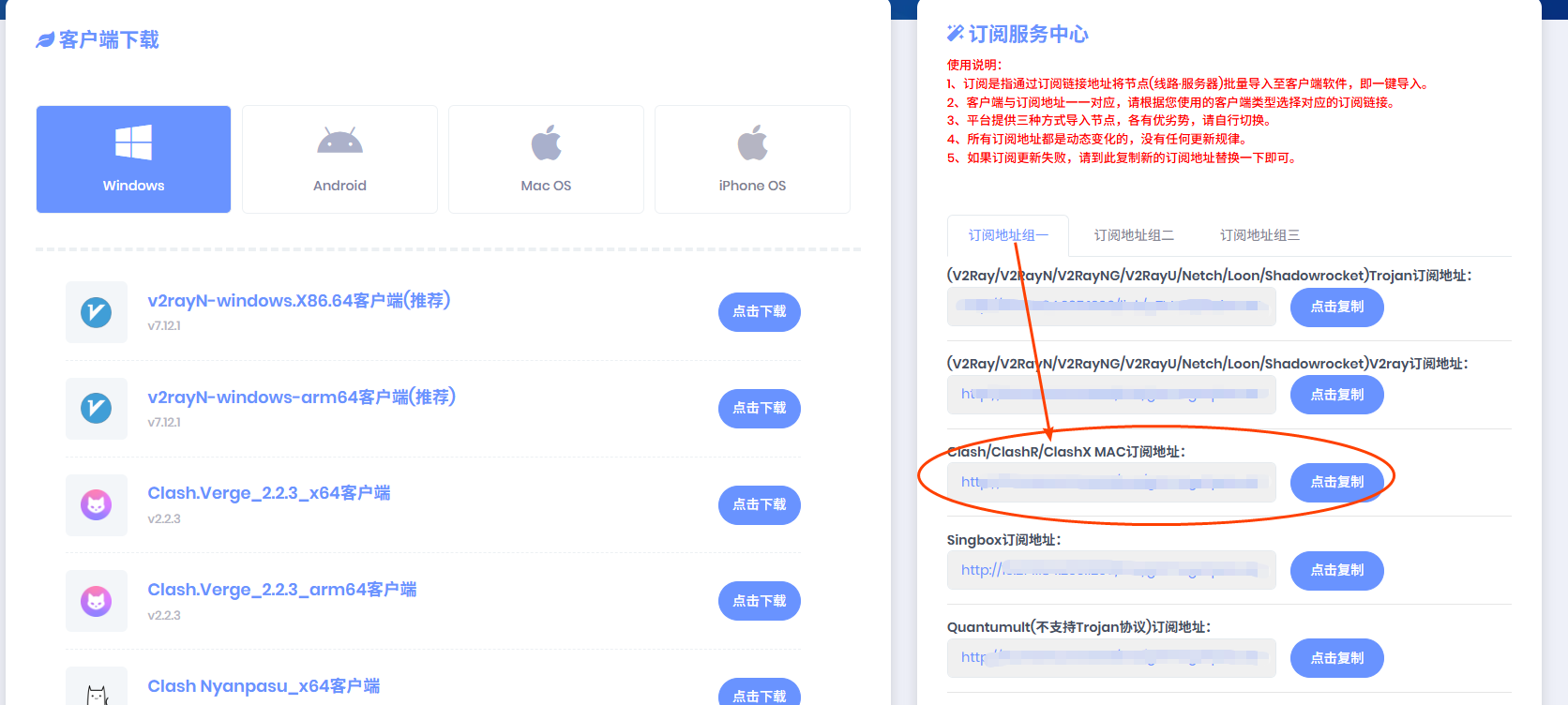Download v2rayN-windows-arm64 client
This screenshot has height=705, width=1568.
760,409
